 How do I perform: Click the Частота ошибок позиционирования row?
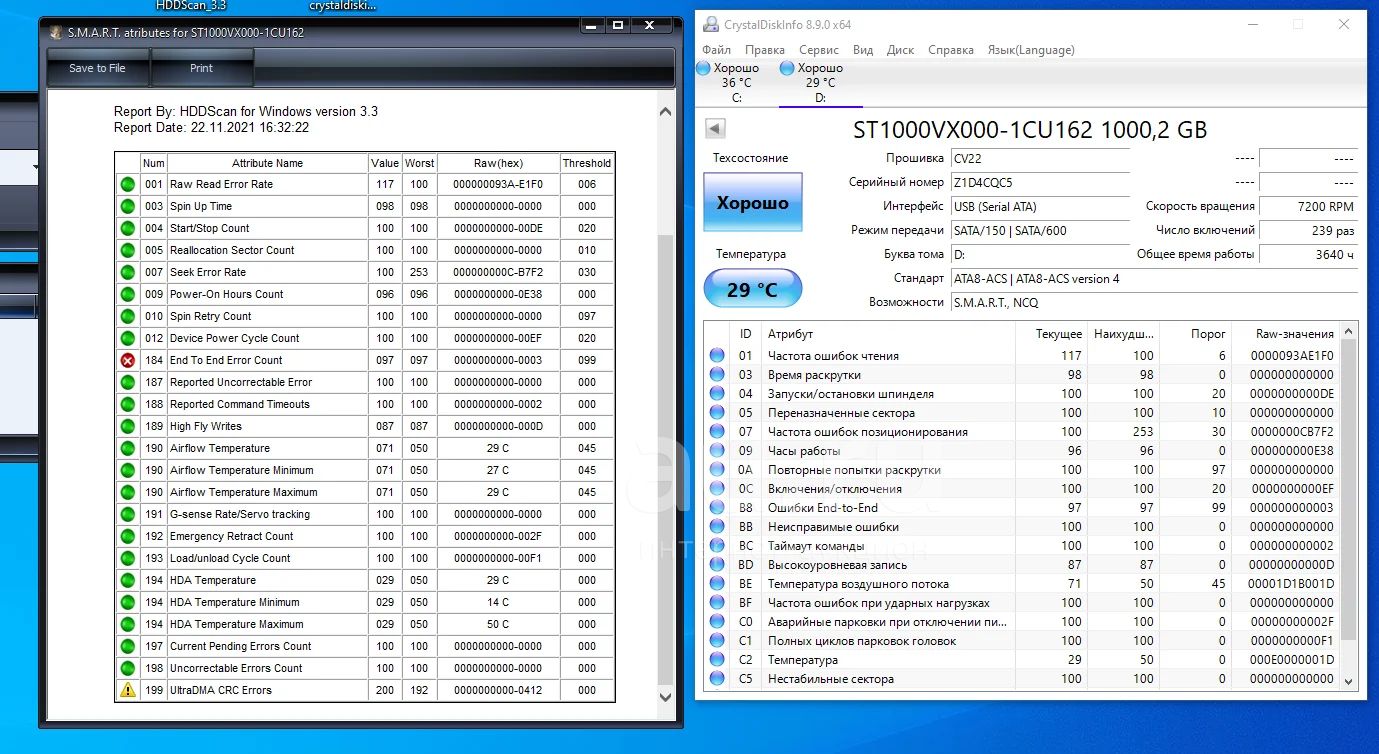click(x=1022, y=431)
